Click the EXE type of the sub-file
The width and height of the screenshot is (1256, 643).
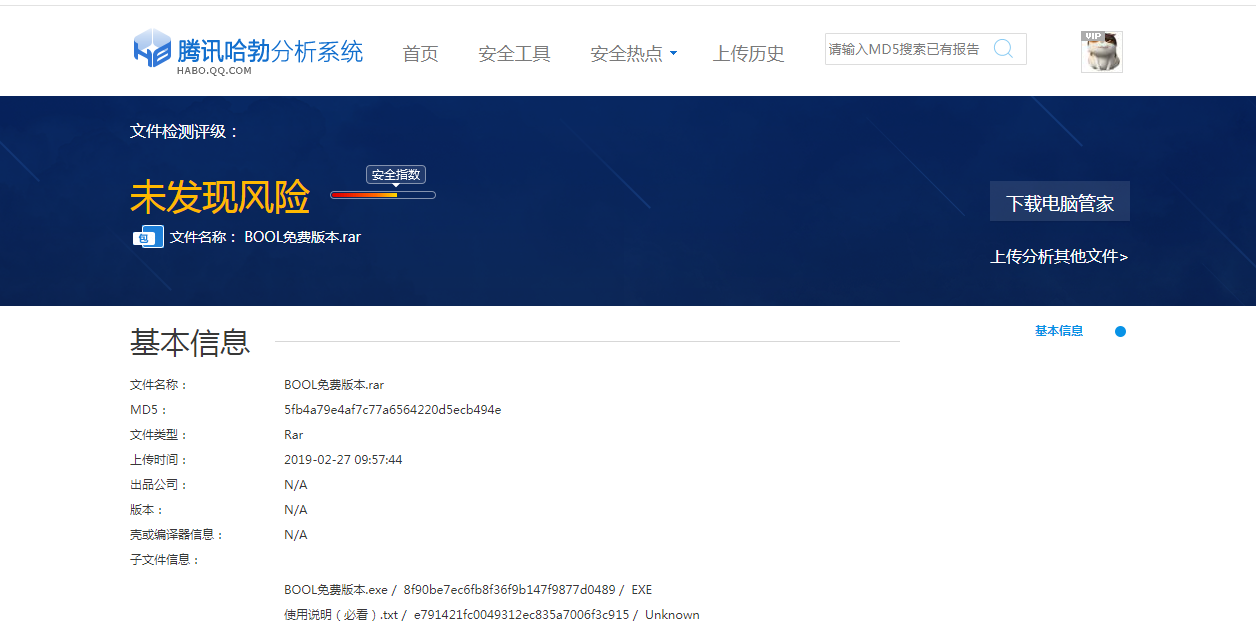[x=642, y=590]
